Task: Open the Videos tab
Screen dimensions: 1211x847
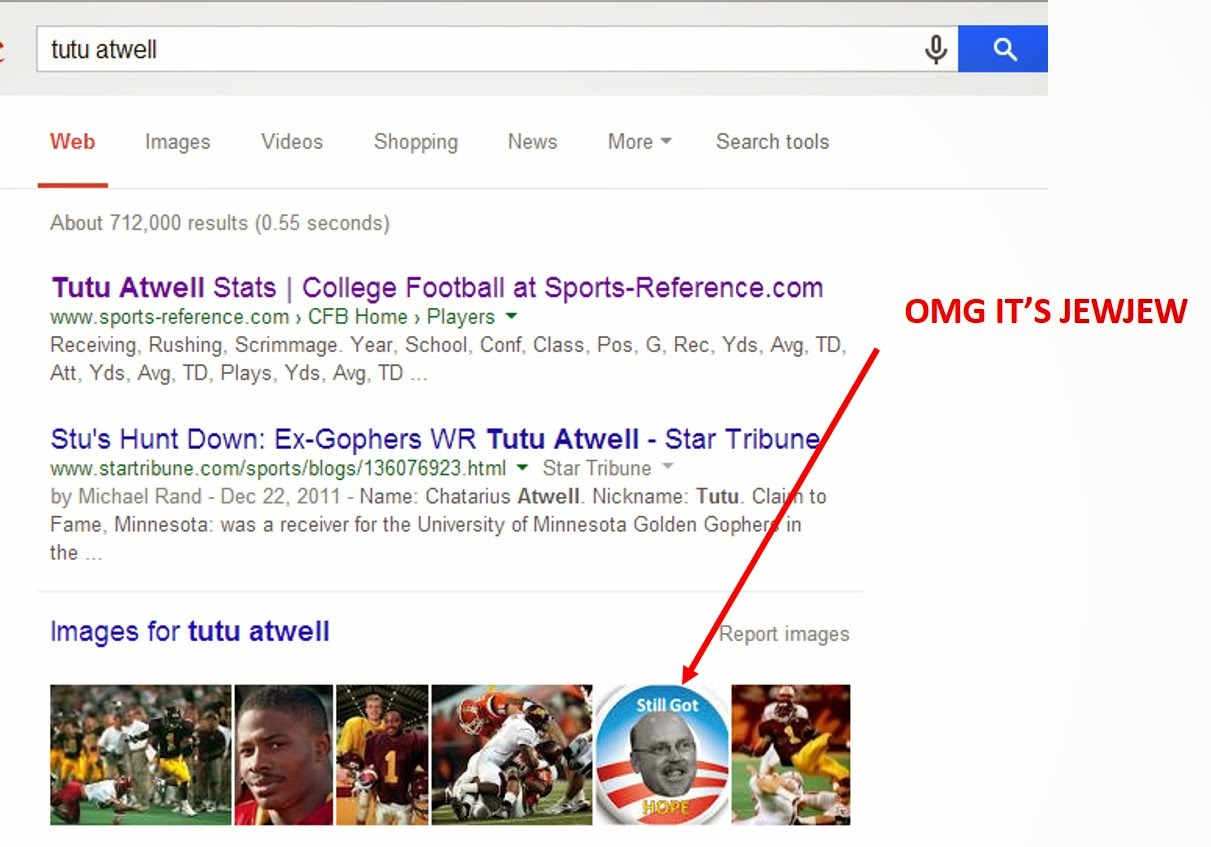Action: [292, 142]
